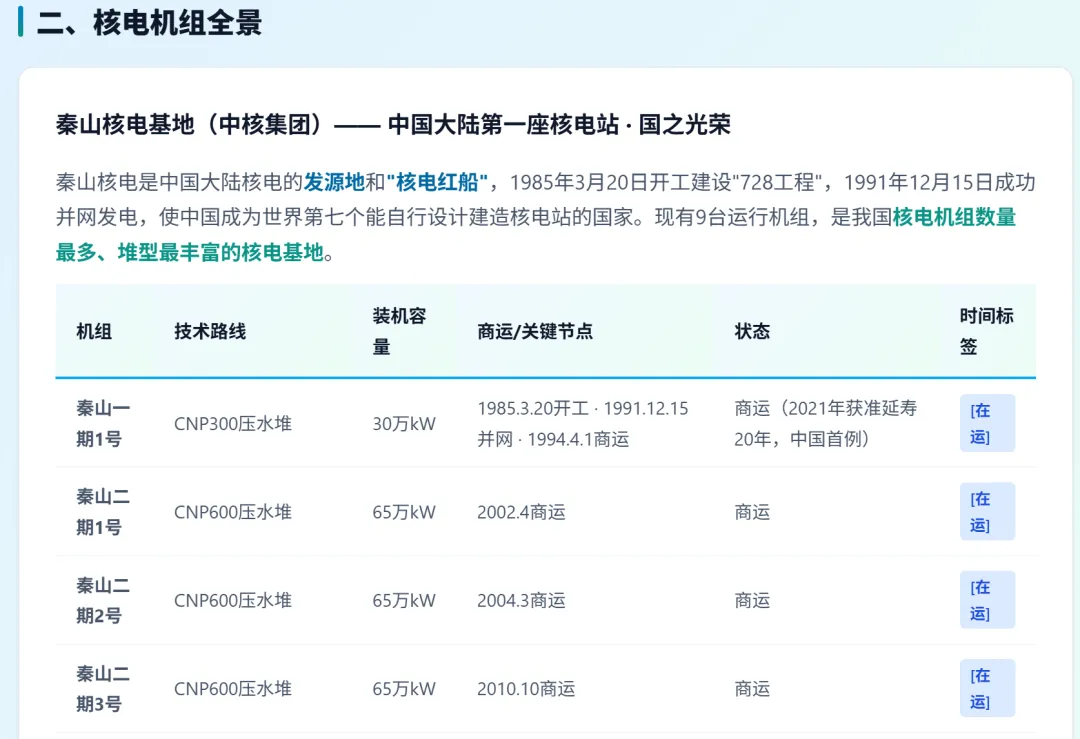Click the CNP300压水堆 technology cell

click(233, 424)
